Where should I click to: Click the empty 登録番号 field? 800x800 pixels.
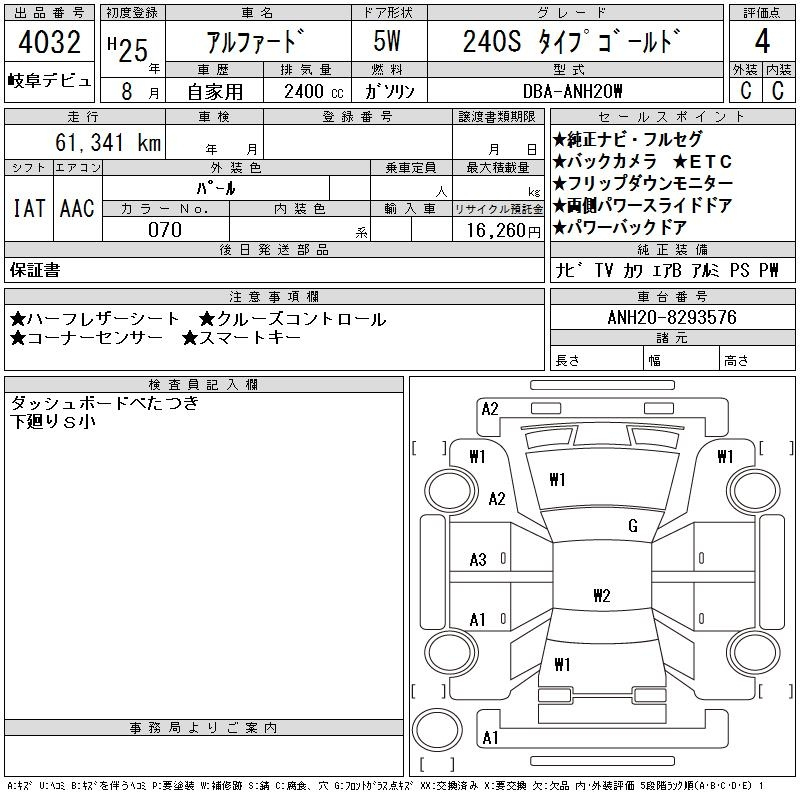tap(358, 142)
